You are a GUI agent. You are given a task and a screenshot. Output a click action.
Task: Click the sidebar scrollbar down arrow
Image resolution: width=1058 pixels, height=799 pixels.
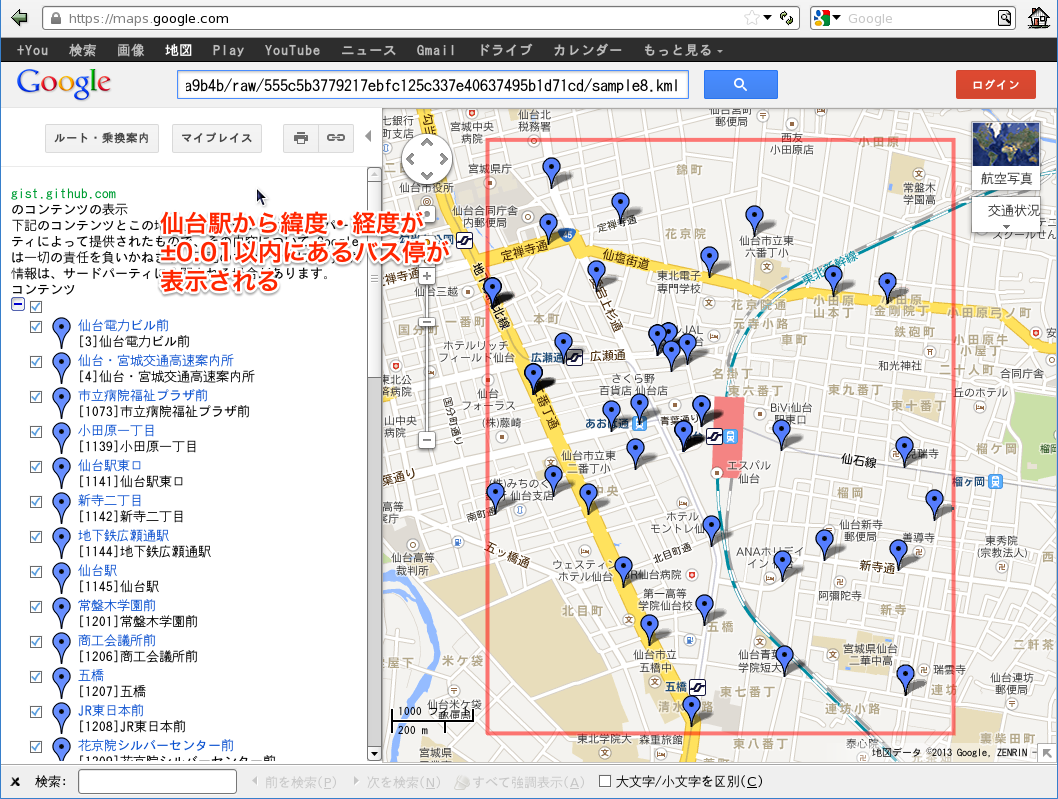(374, 754)
